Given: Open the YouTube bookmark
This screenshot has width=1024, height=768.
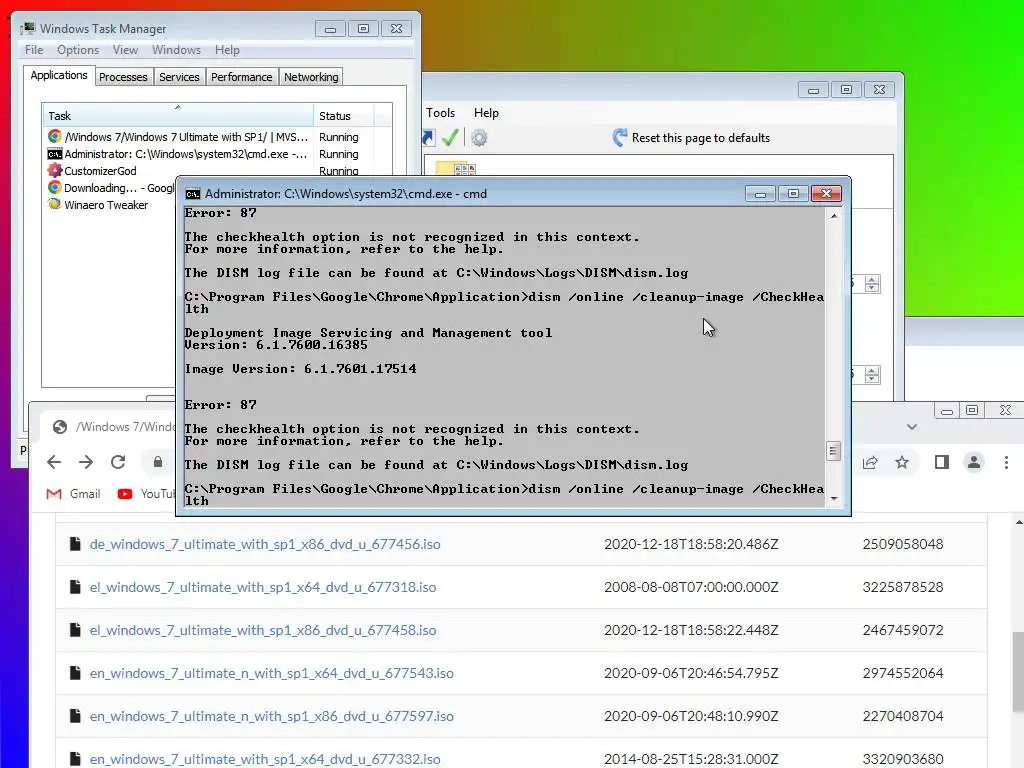Looking at the screenshot, I should (147, 494).
